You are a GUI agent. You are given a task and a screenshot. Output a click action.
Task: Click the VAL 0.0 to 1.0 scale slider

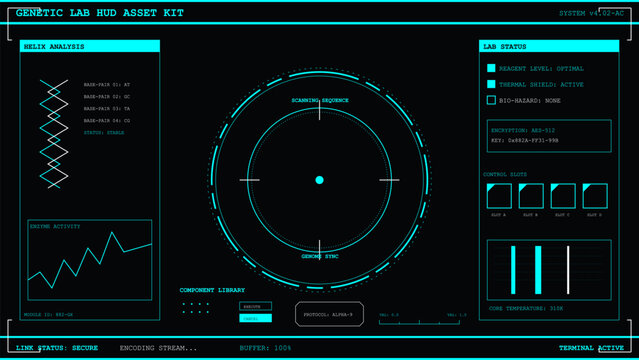(419, 322)
